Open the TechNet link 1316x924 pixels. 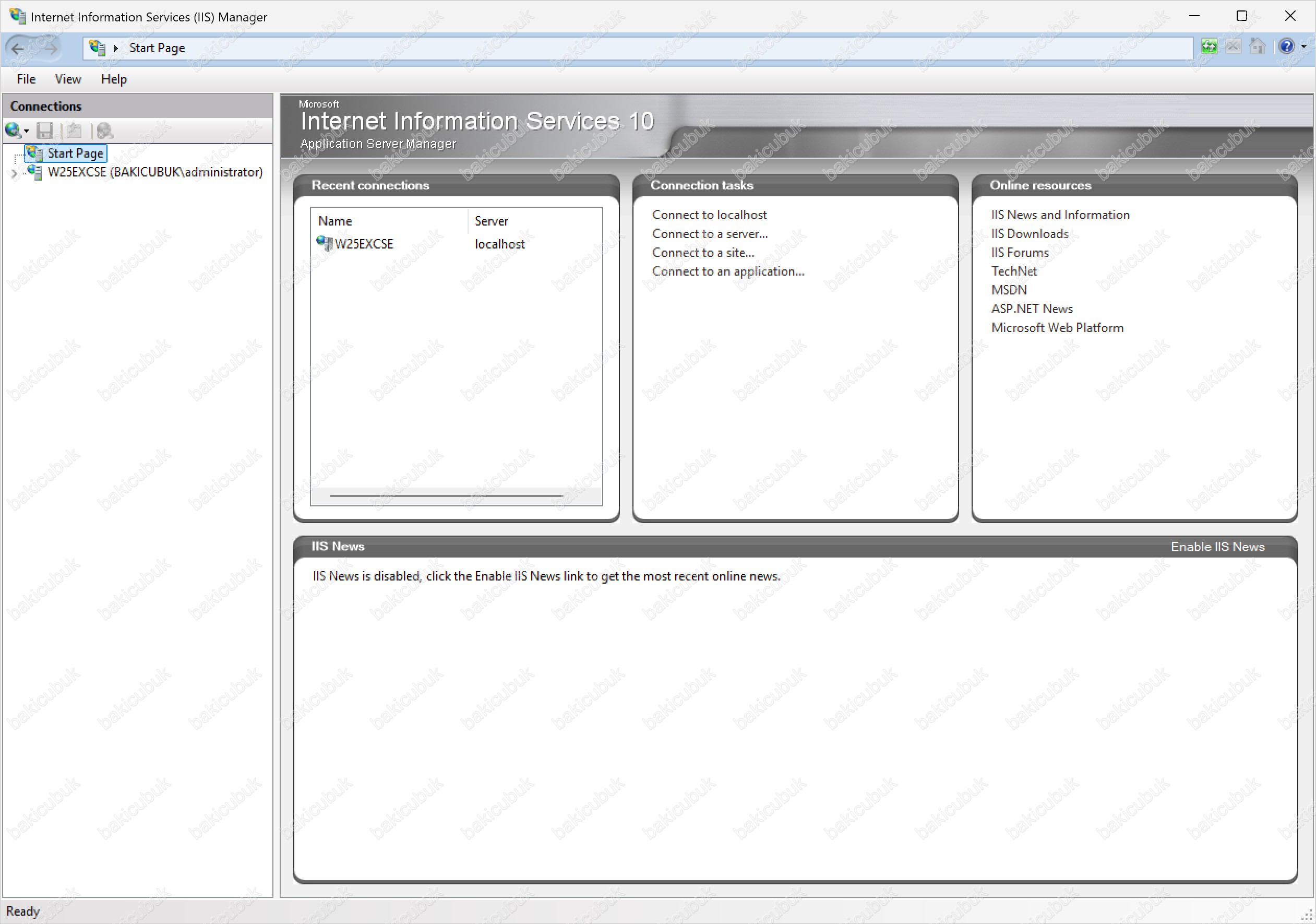click(x=1014, y=271)
